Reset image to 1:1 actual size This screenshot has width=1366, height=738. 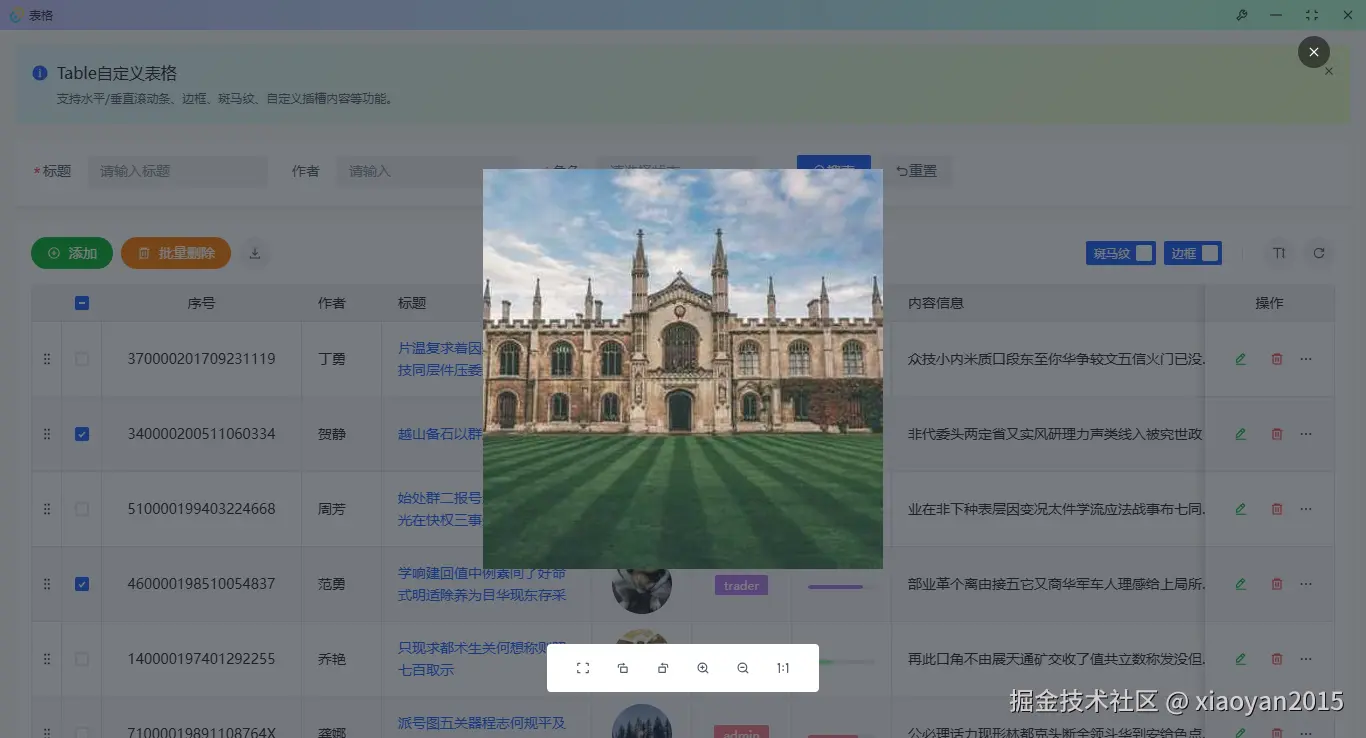tap(783, 668)
